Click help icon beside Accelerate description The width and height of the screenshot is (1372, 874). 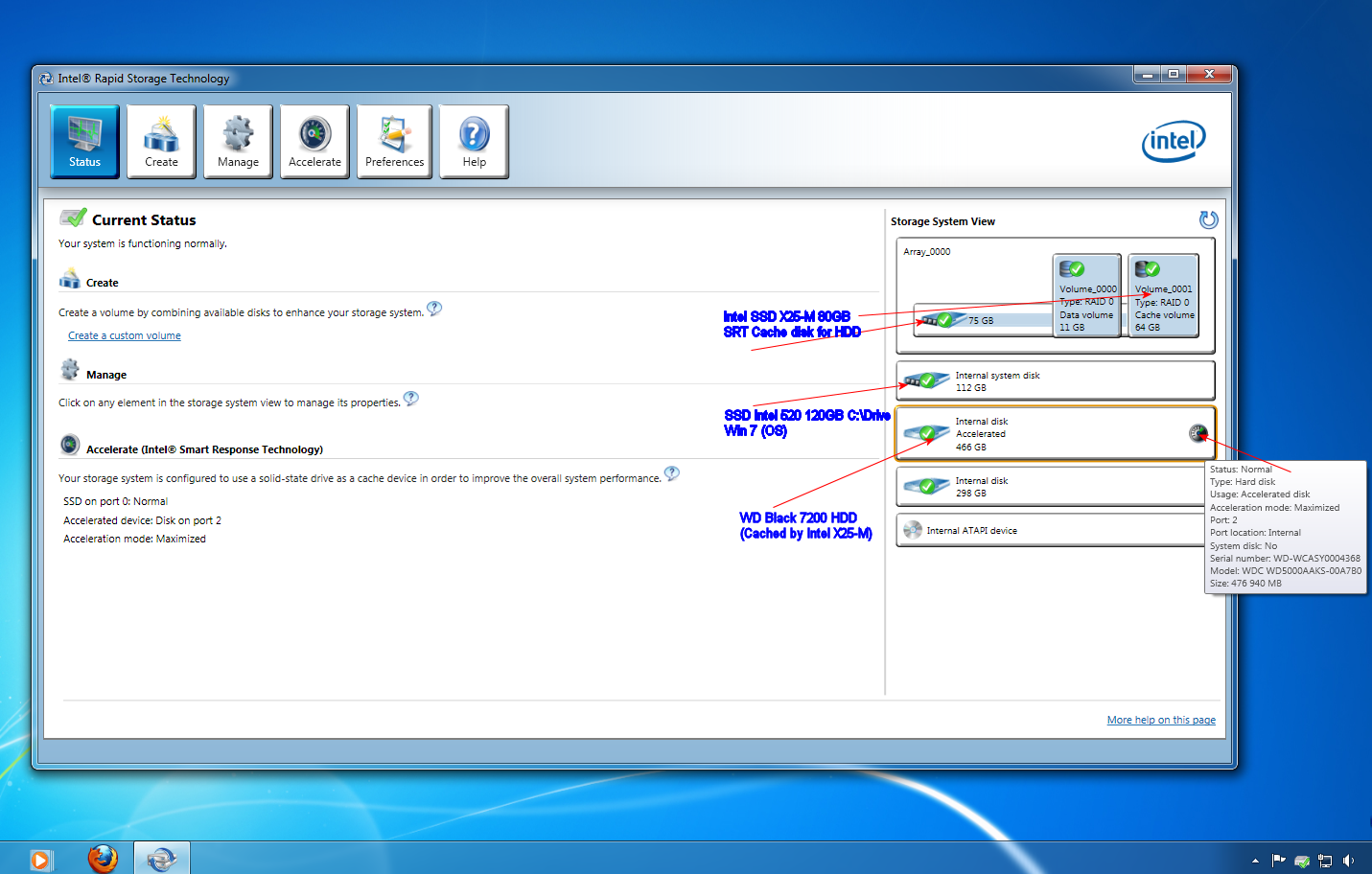672,473
